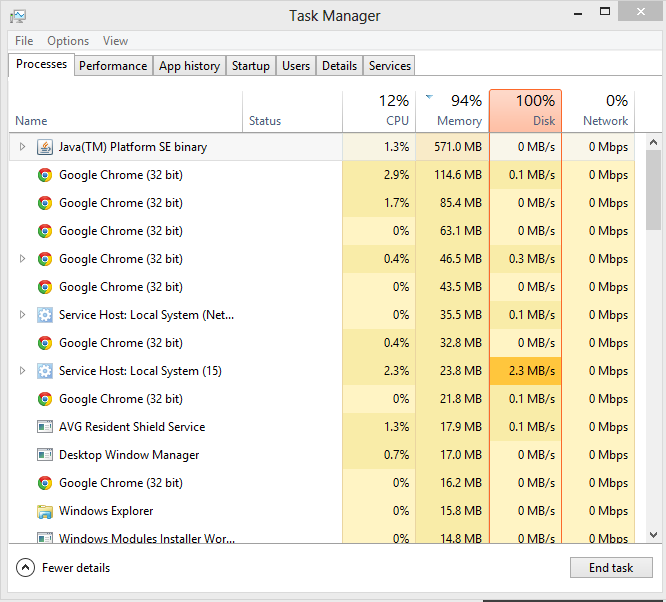Click the End task button
The height and width of the screenshot is (602, 666).
click(x=611, y=568)
